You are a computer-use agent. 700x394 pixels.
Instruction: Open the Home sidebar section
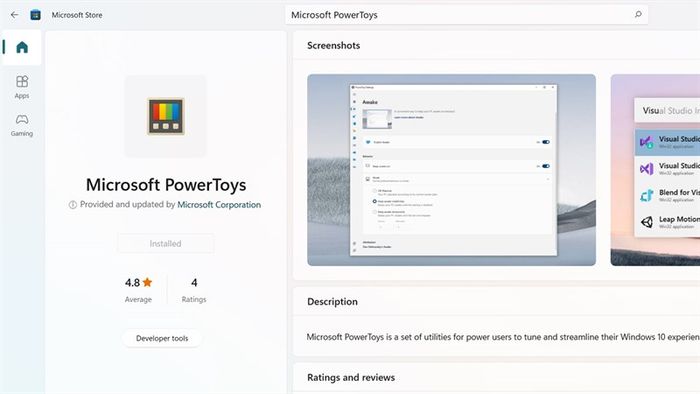pos(22,47)
